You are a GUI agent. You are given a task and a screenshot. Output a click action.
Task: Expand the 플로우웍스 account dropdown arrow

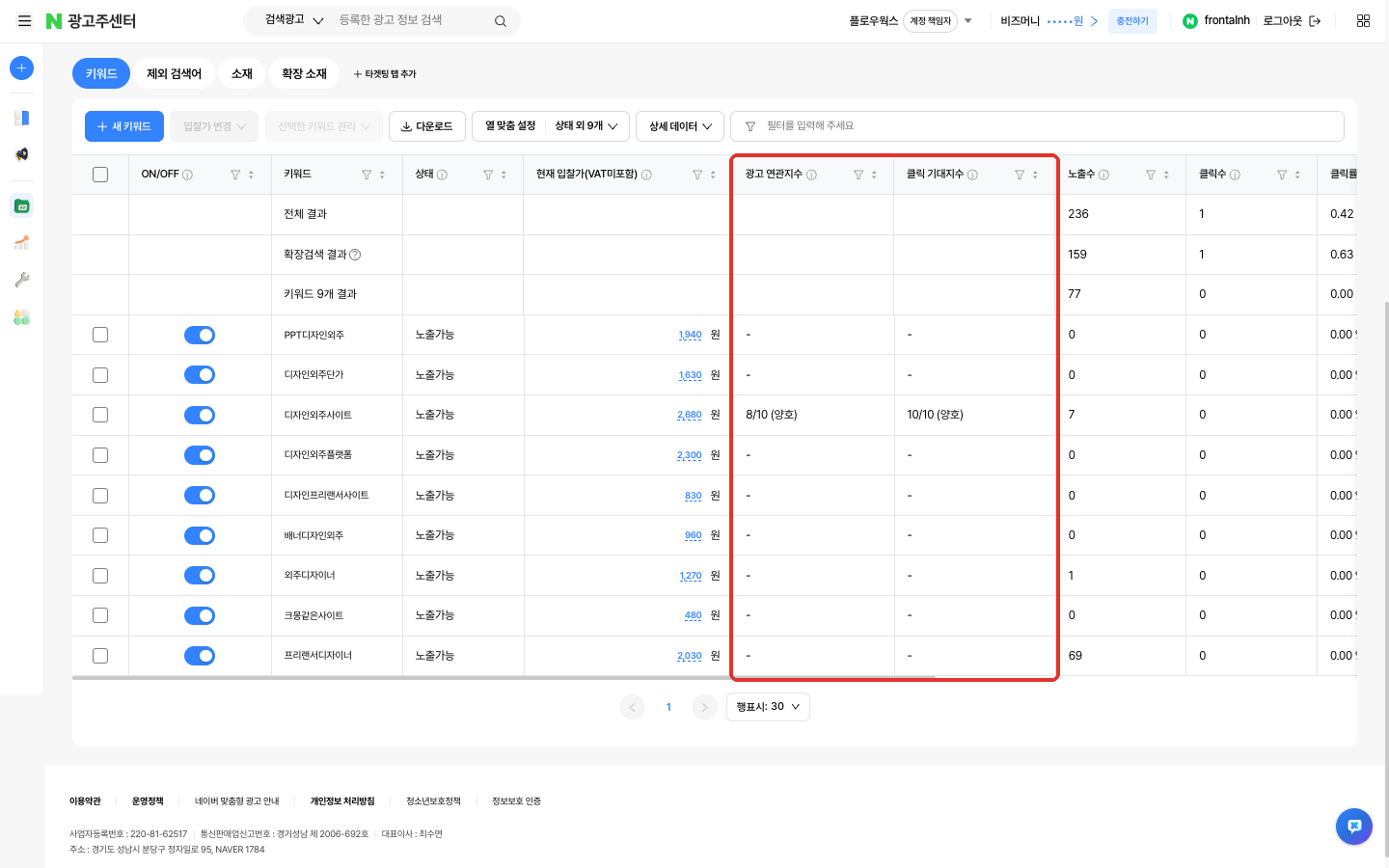[x=968, y=20]
